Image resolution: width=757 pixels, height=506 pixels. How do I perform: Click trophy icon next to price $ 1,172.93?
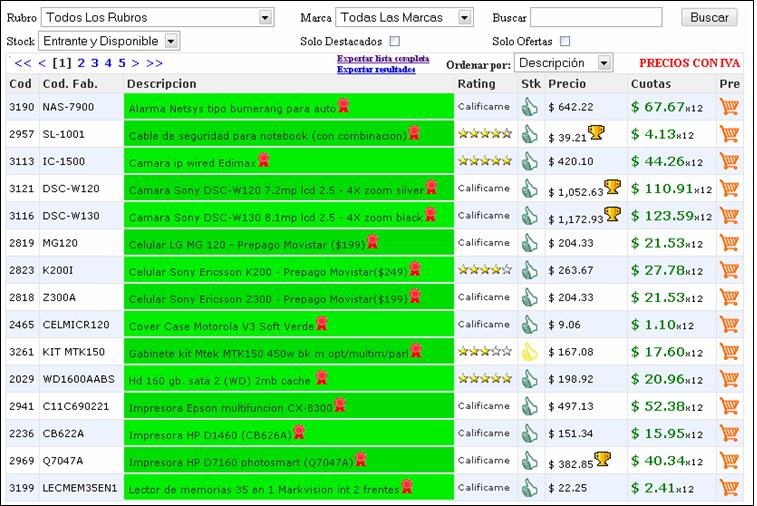pyautogui.click(x=613, y=213)
